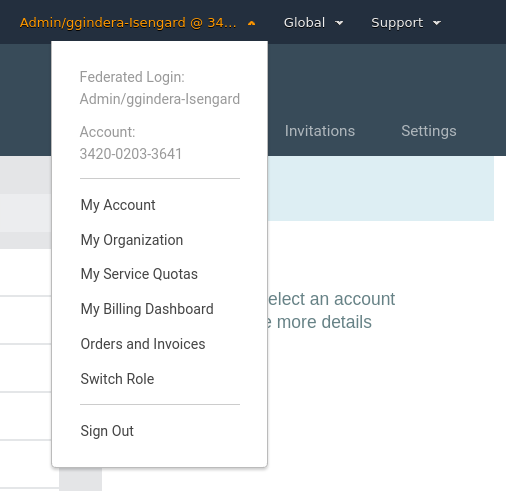Open the Support dropdown menu
Image resolution: width=506 pixels, height=491 pixels.
[x=406, y=23]
